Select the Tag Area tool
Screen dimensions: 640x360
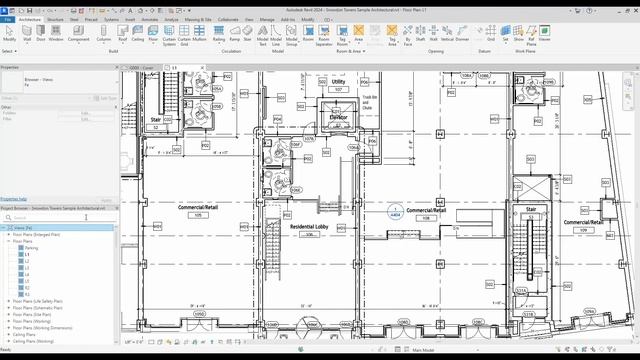(x=392, y=36)
